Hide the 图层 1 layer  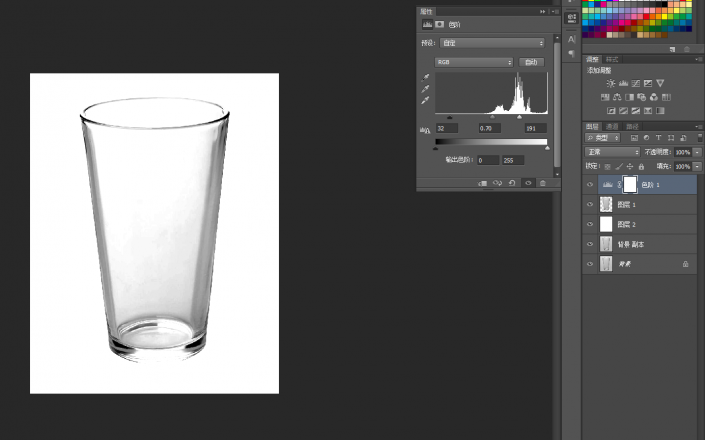[590, 204]
